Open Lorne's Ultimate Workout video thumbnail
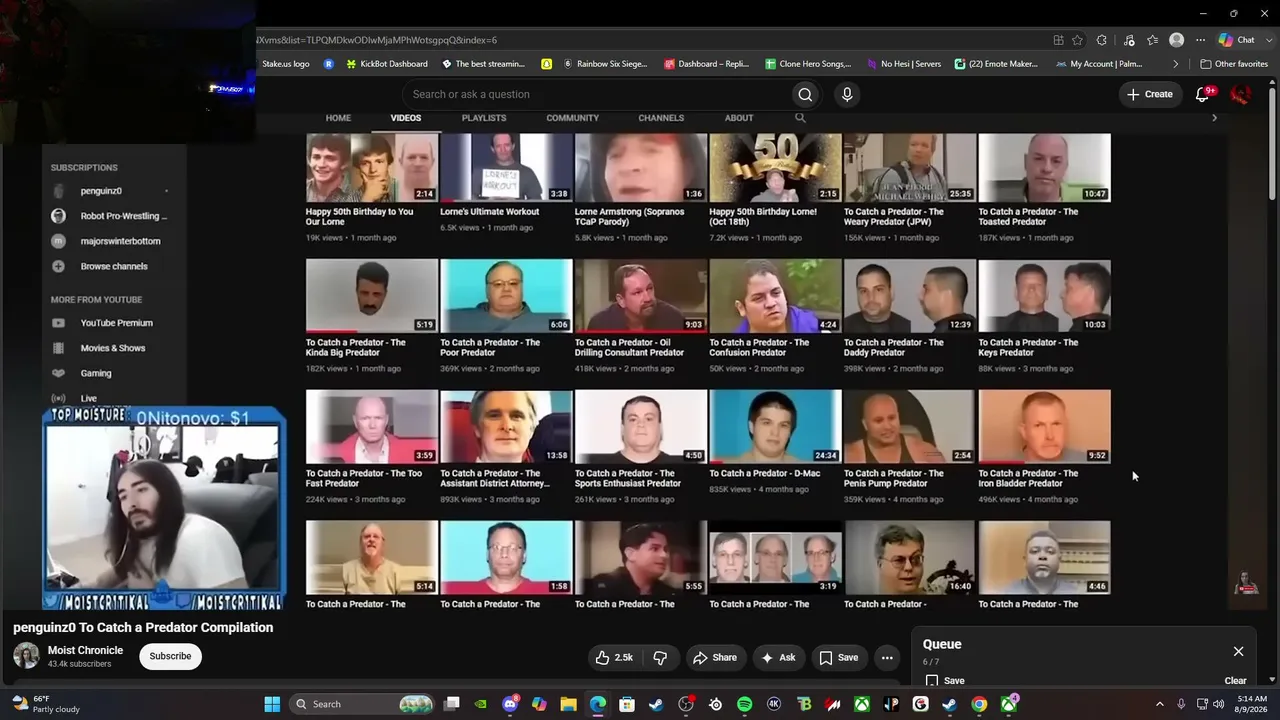This screenshot has height=720, width=1280. pyautogui.click(x=506, y=168)
